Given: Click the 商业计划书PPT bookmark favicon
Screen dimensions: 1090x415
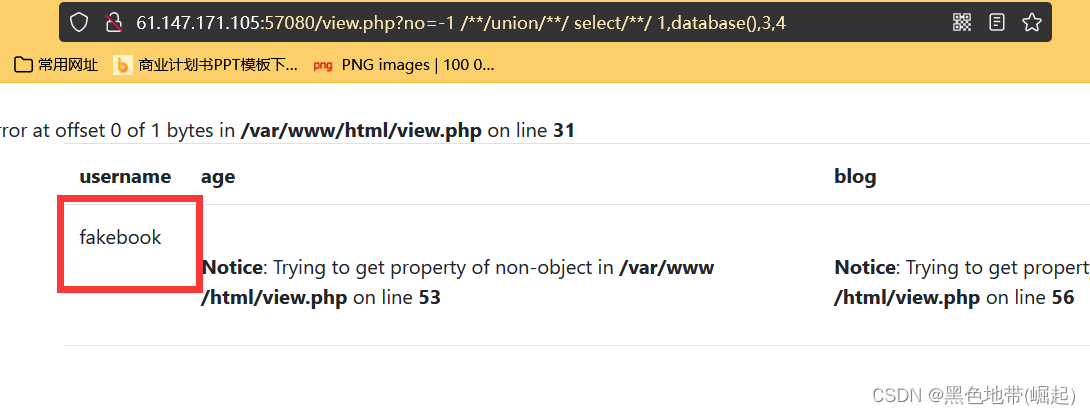Looking at the screenshot, I should pos(123,66).
